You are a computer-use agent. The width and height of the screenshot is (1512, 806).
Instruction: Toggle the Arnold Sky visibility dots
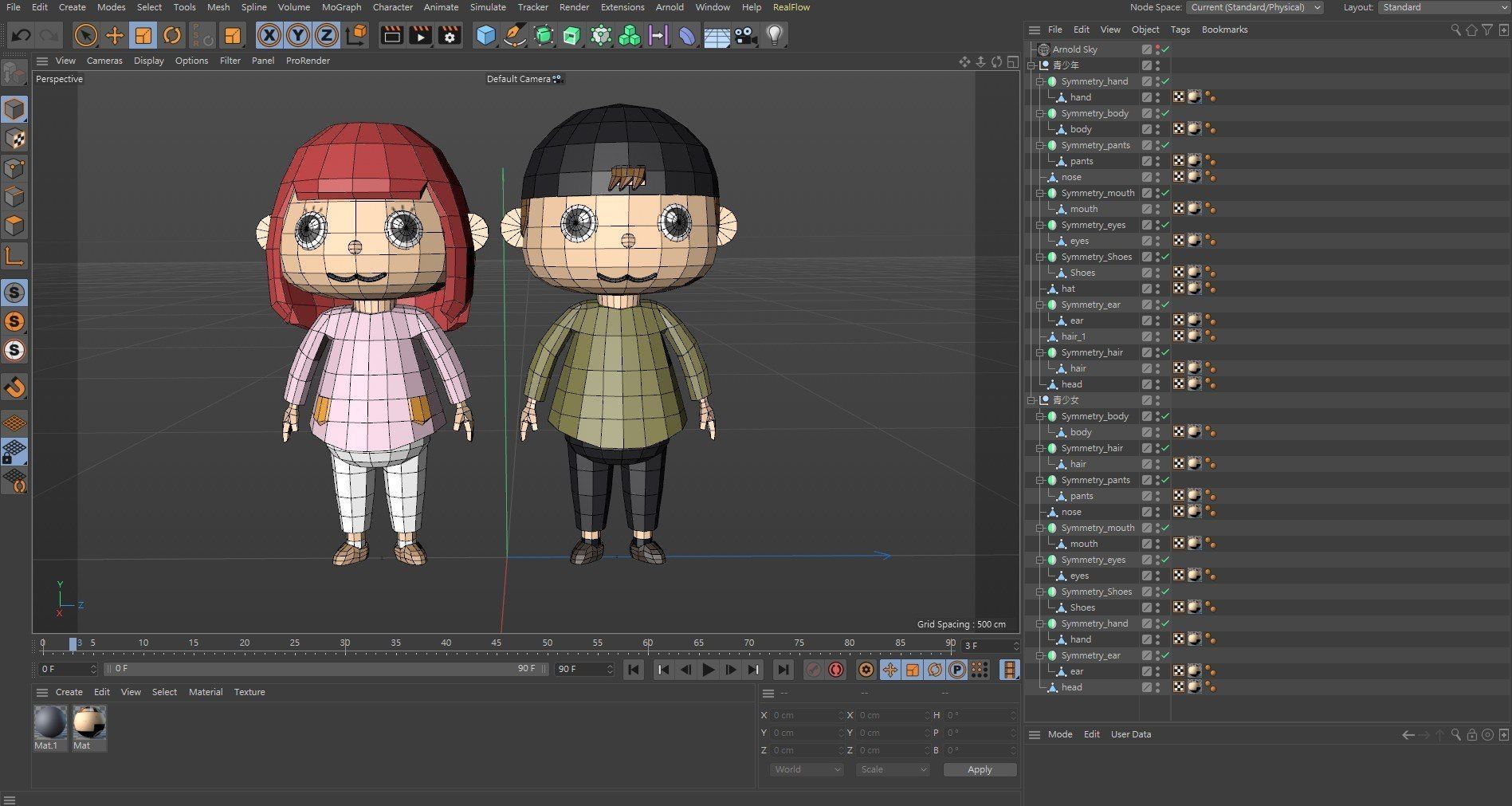(1157, 49)
